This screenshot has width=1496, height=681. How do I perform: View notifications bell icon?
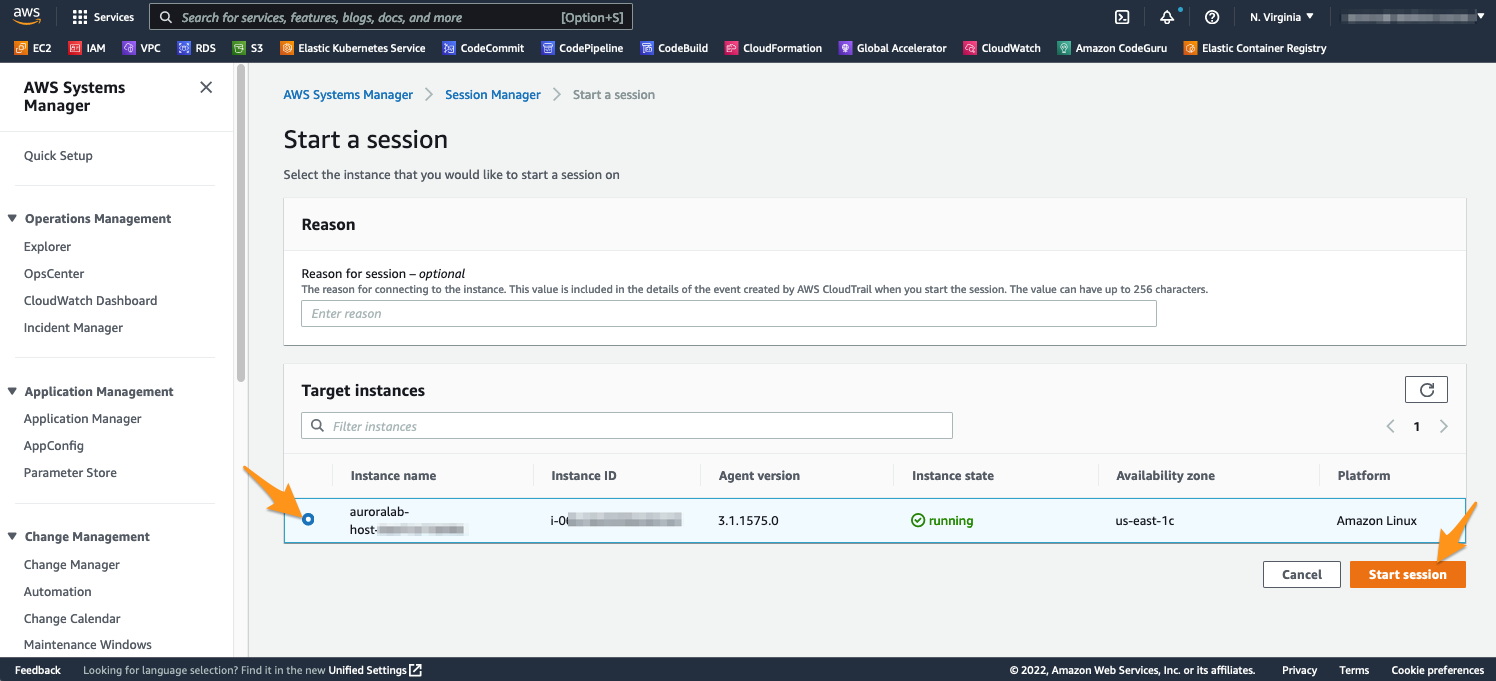[1167, 17]
